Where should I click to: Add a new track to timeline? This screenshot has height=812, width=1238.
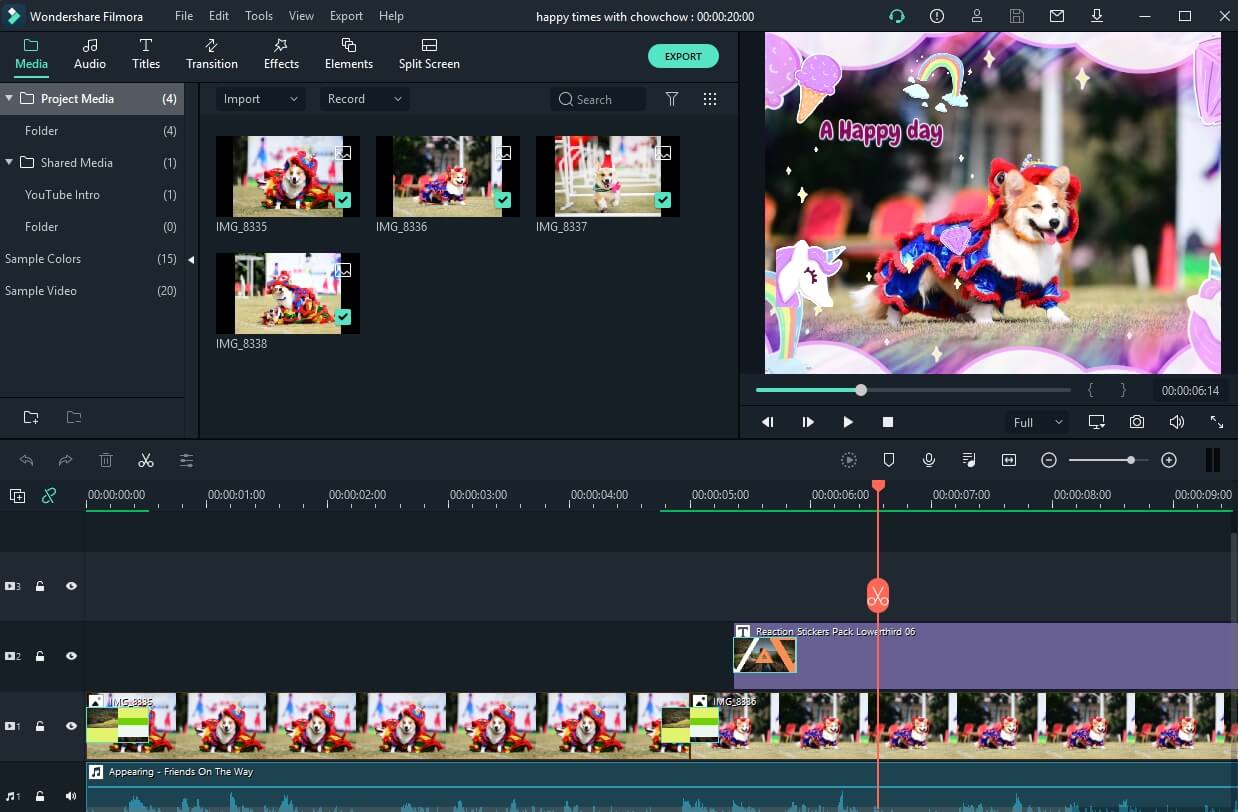coord(17,496)
